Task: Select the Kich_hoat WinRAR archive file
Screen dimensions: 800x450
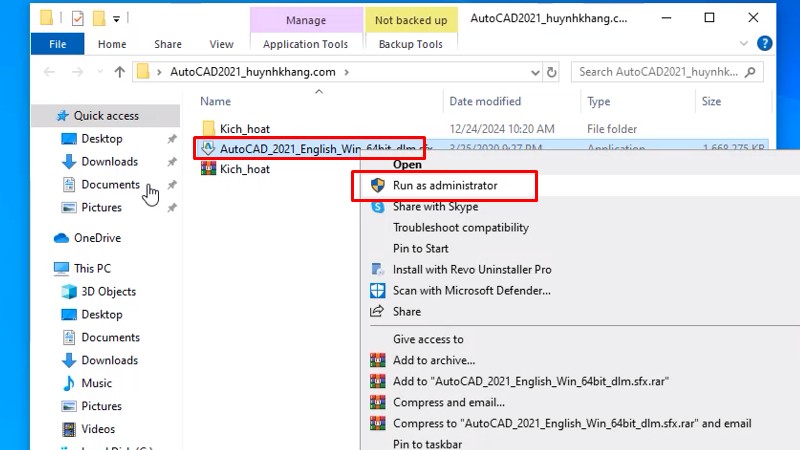Action: click(244, 169)
